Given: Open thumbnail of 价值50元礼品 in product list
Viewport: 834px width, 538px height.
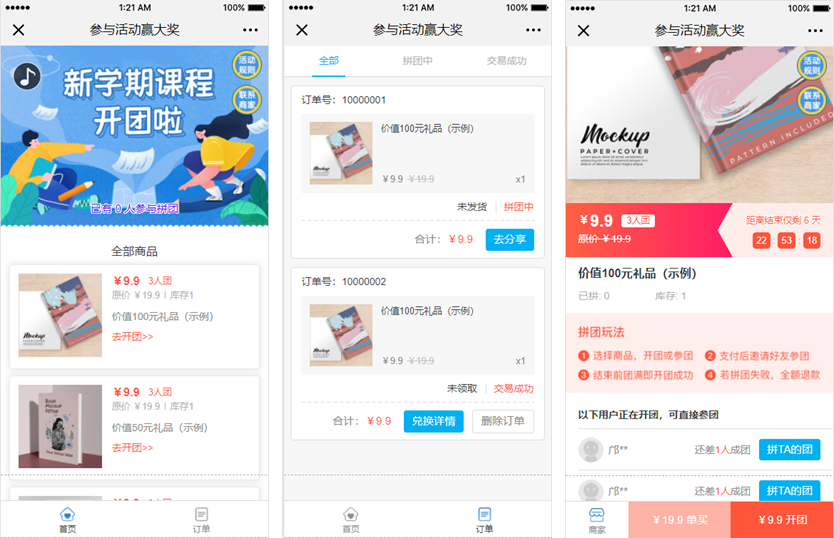Looking at the screenshot, I should [60, 426].
